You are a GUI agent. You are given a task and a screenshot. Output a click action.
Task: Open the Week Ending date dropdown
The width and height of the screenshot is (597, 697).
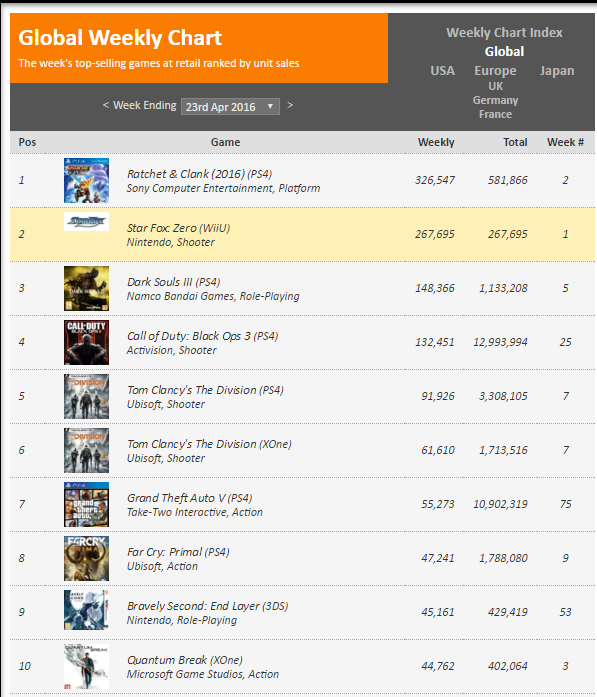(x=230, y=107)
